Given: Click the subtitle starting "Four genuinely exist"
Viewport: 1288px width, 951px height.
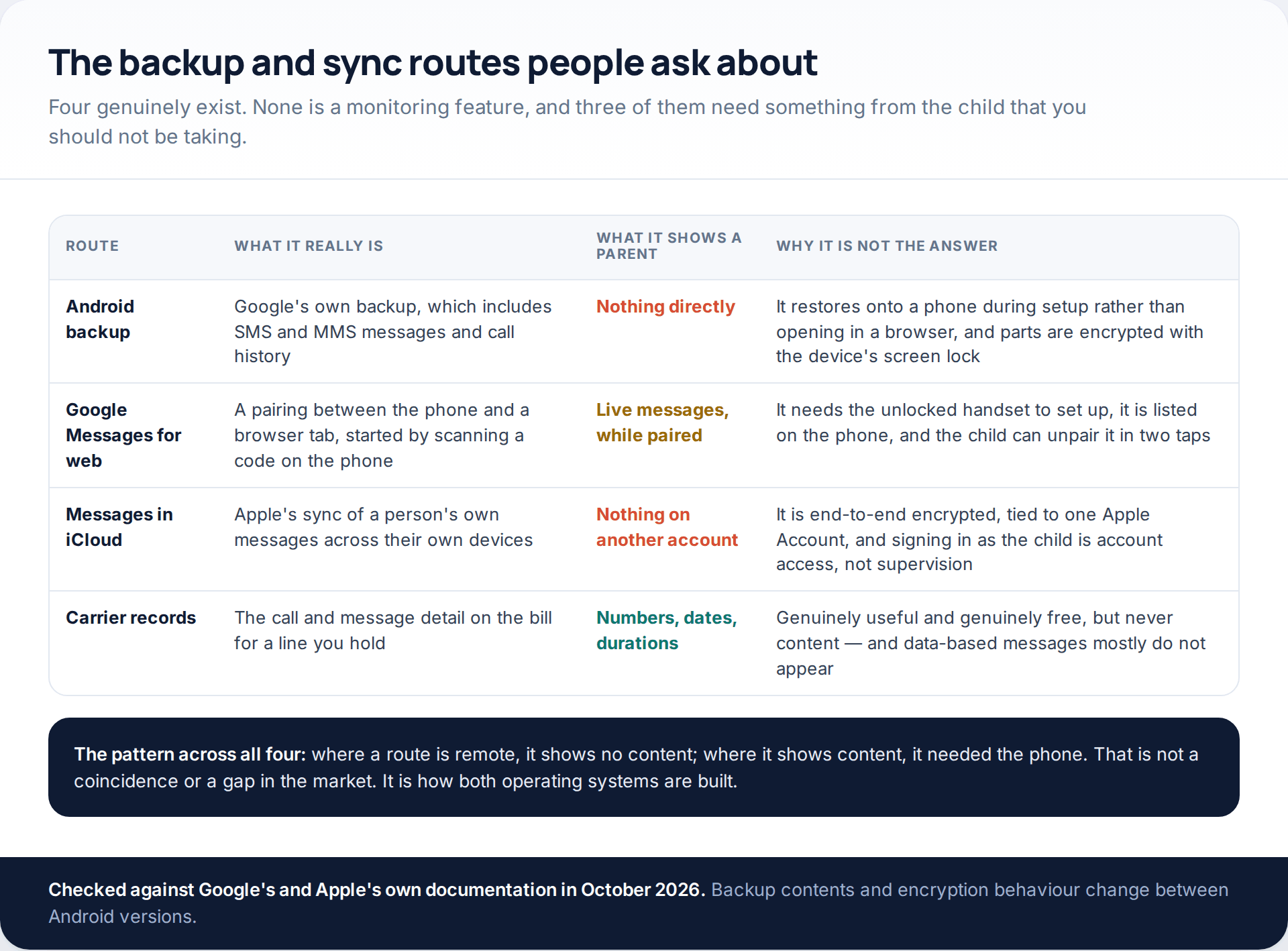Looking at the screenshot, I should coord(567,121).
